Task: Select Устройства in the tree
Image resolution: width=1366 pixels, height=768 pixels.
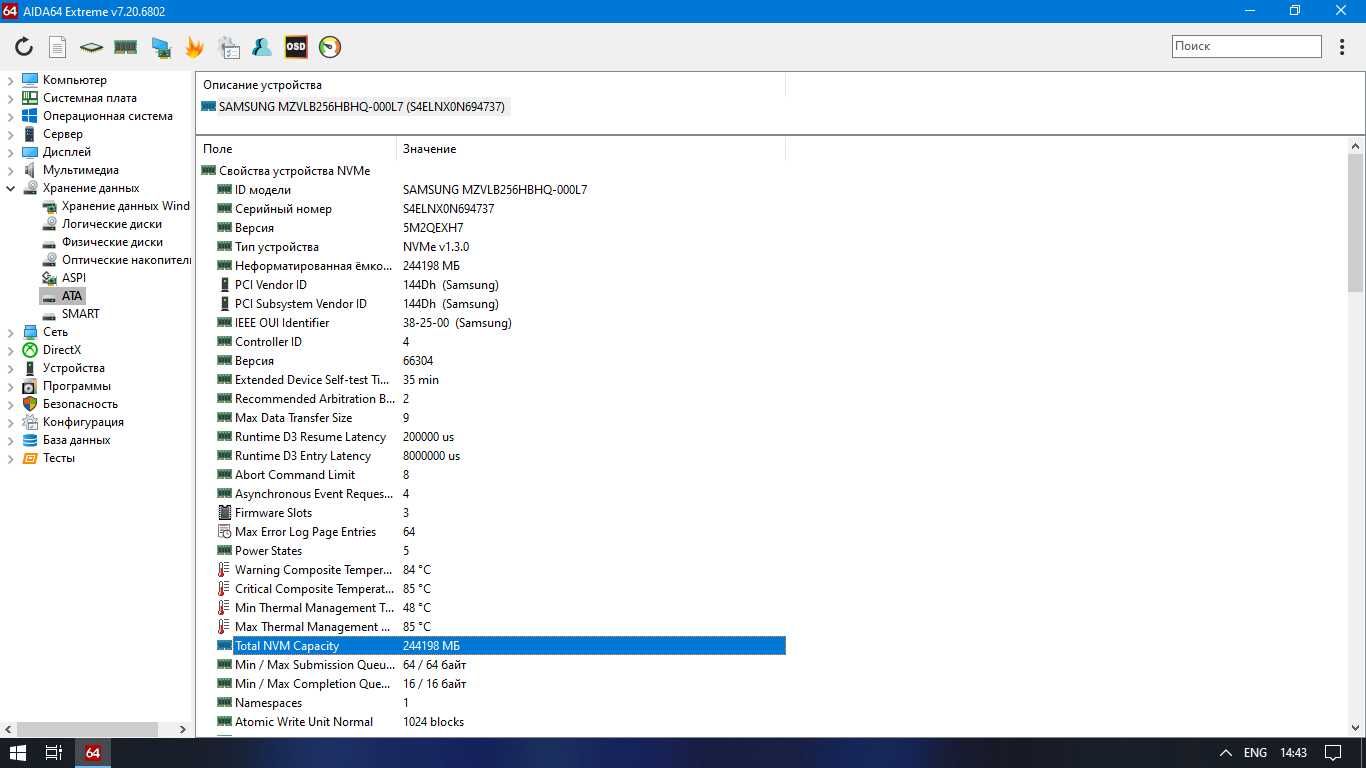Action: (73, 368)
